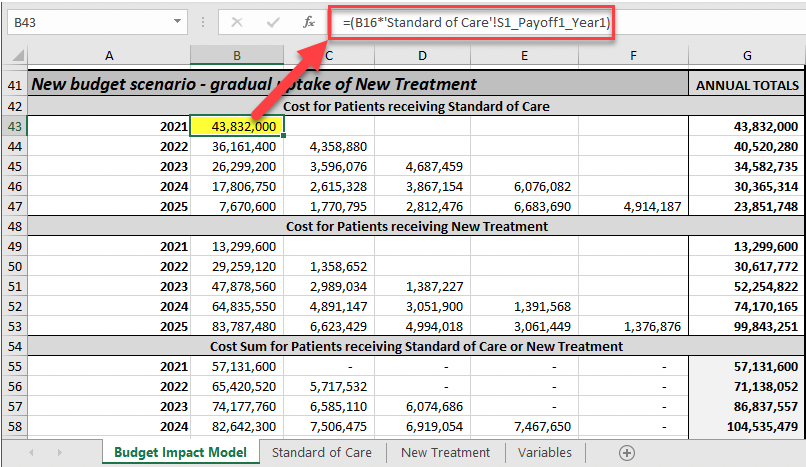Select annual total 34,582,735
The width and height of the screenshot is (806, 467).
747,166
